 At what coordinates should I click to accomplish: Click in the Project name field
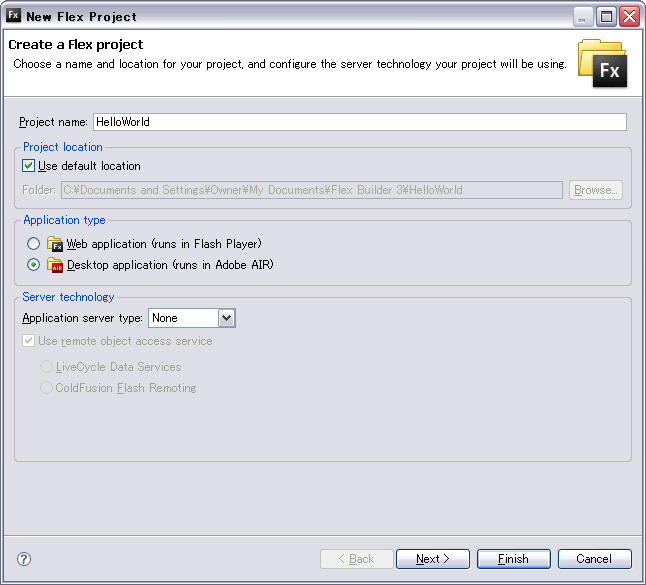(360, 122)
